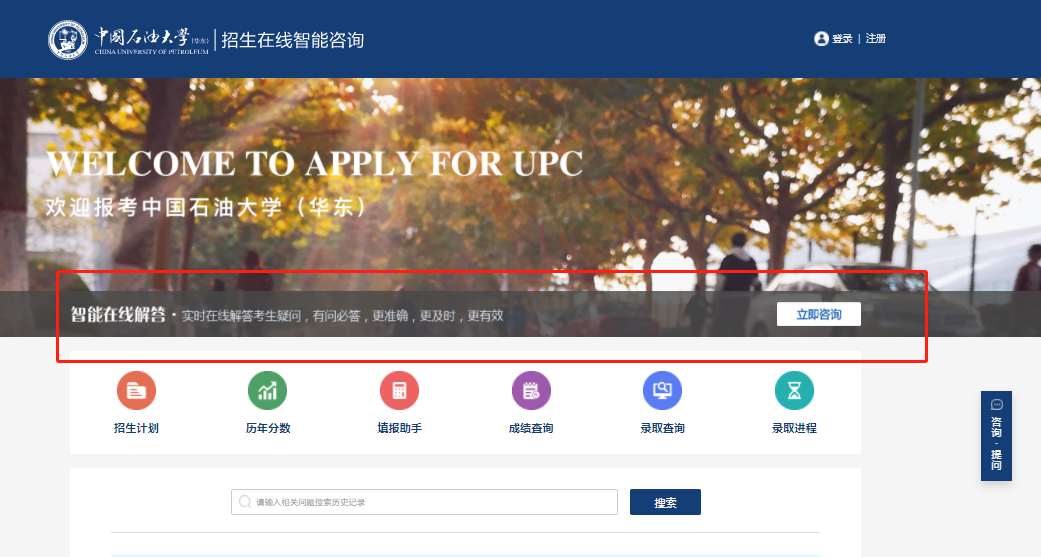Open the 登录 login link

(x=842, y=39)
